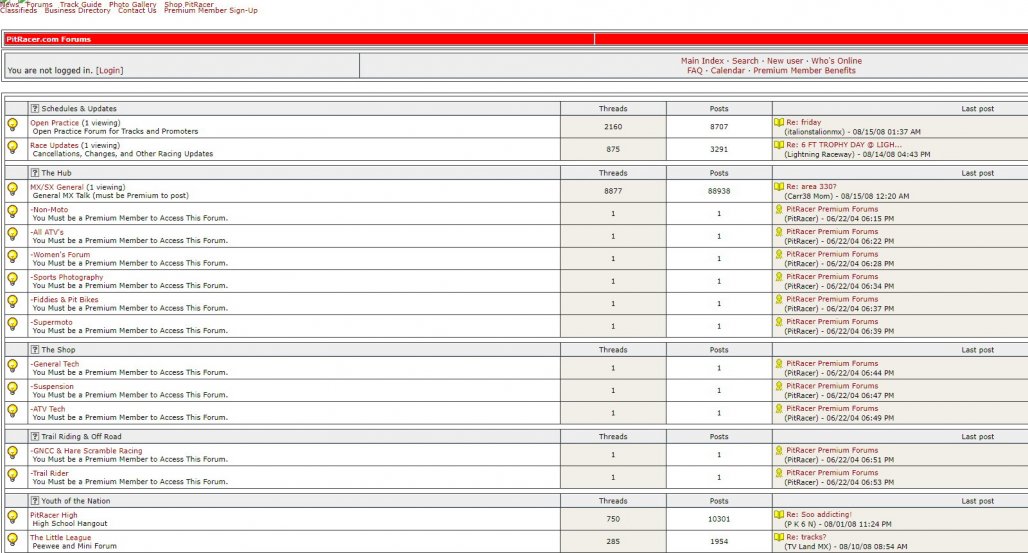Screen dimensions: 1028x553
Task: Open the Race Updates forum
Action: 54,145
